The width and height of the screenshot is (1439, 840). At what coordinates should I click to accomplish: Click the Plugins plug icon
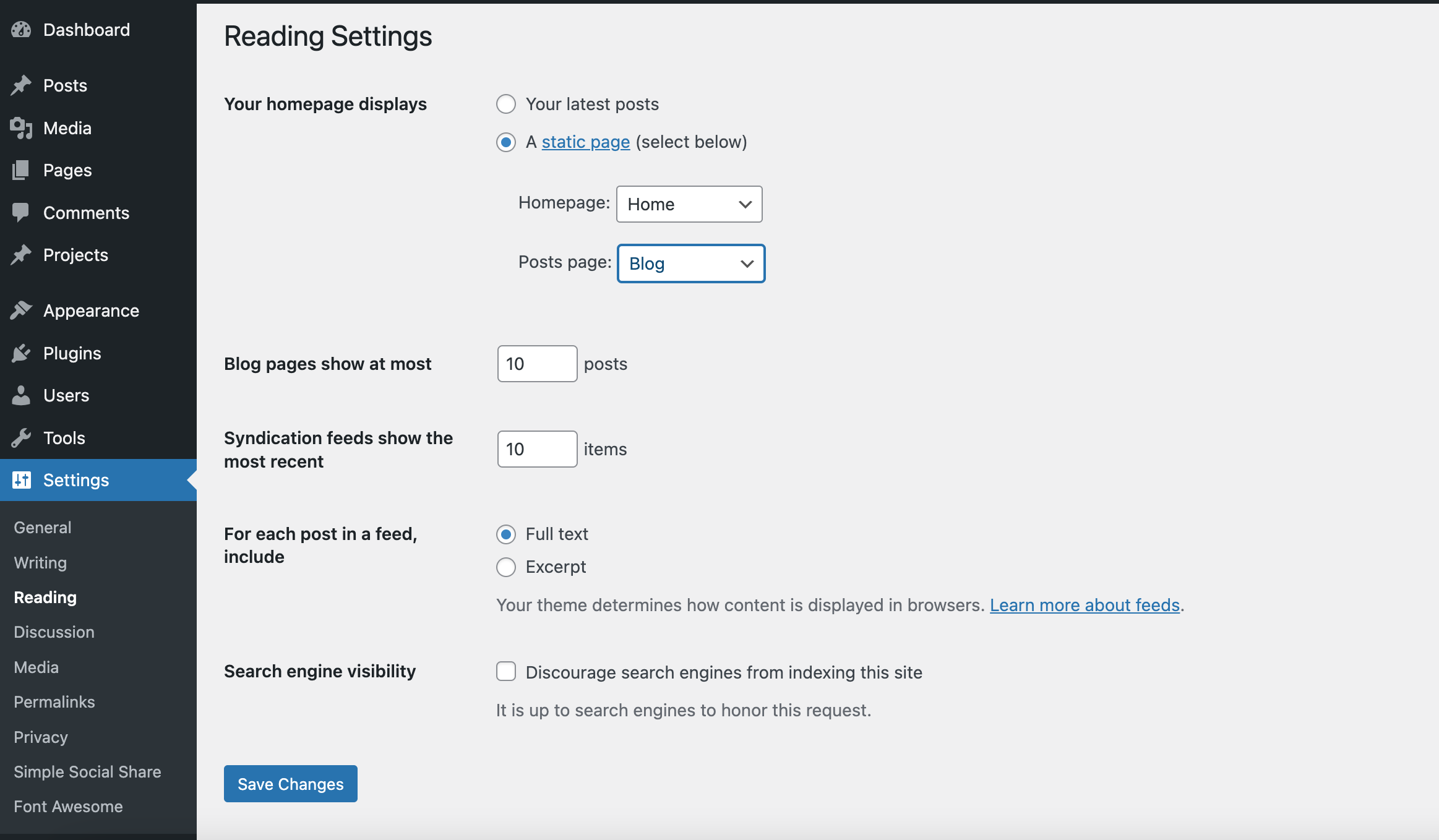click(21, 353)
